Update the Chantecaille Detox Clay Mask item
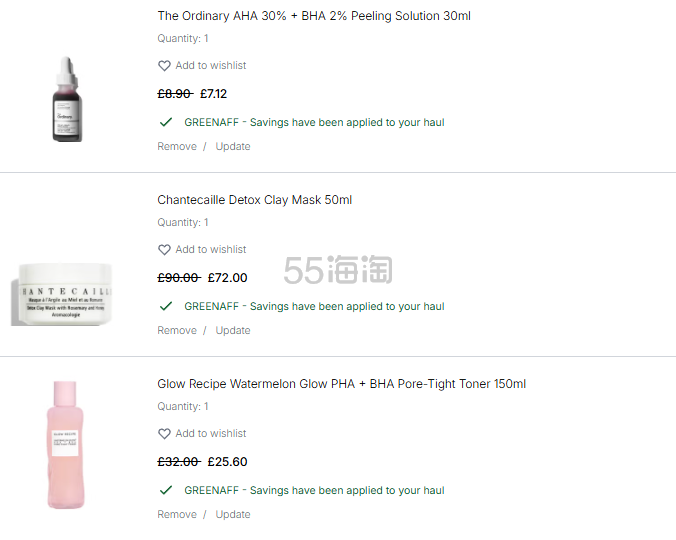The width and height of the screenshot is (676, 540). 233,330
